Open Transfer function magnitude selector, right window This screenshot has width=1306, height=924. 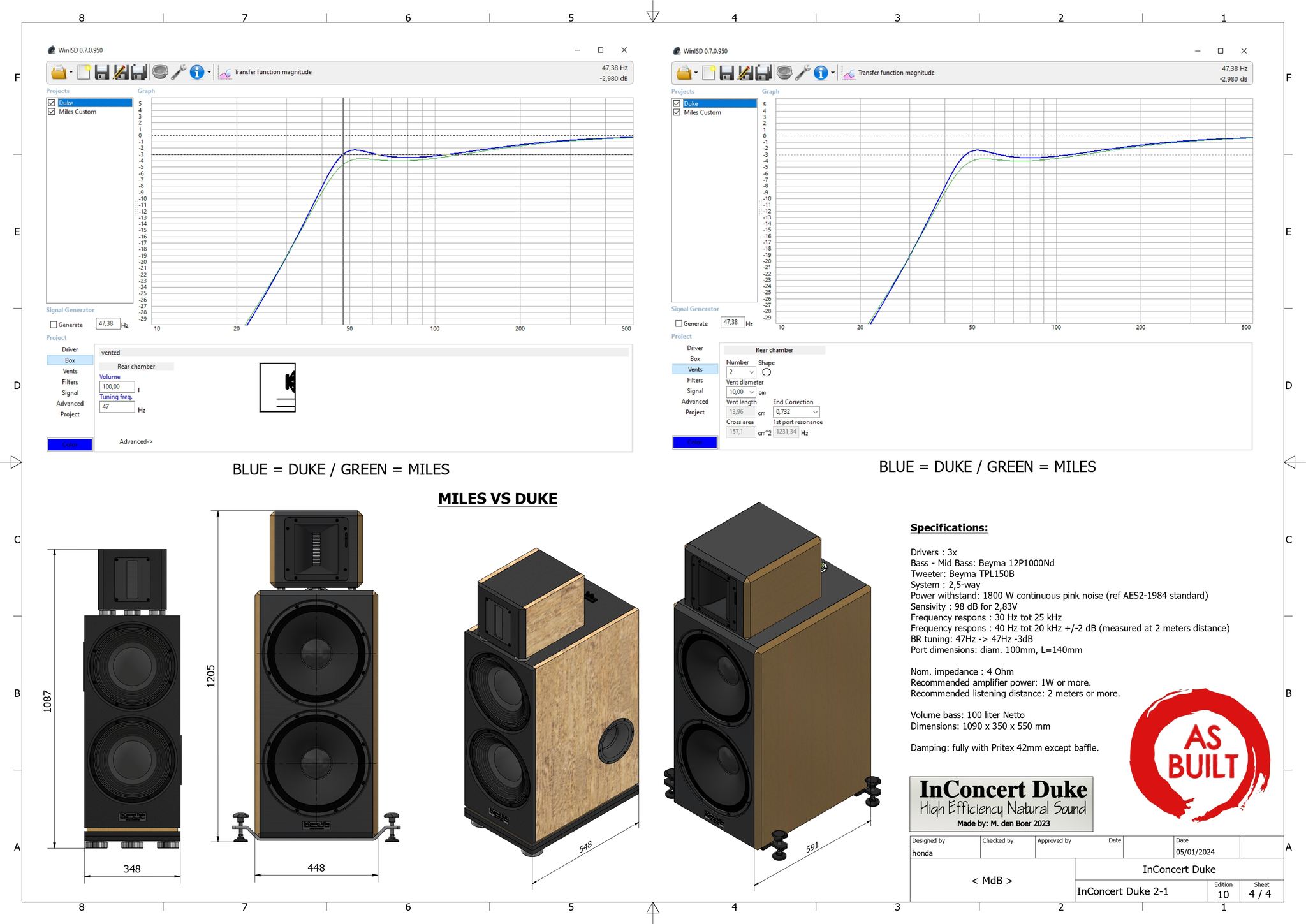pyautogui.click(x=896, y=73)
